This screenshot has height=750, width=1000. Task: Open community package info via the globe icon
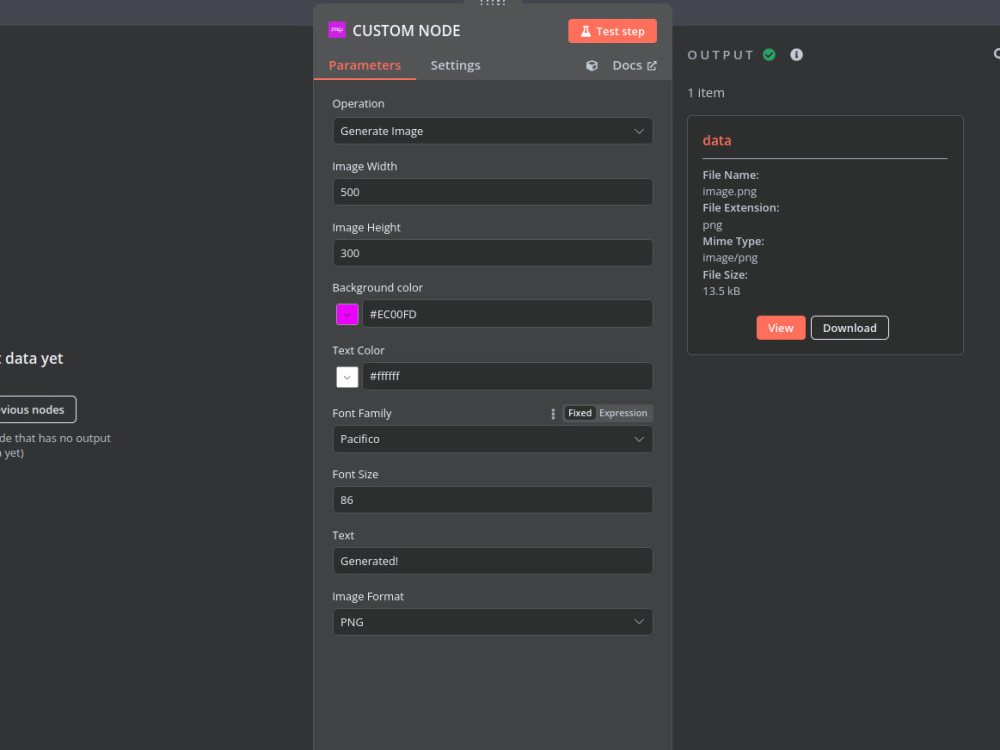coord(590,65)
